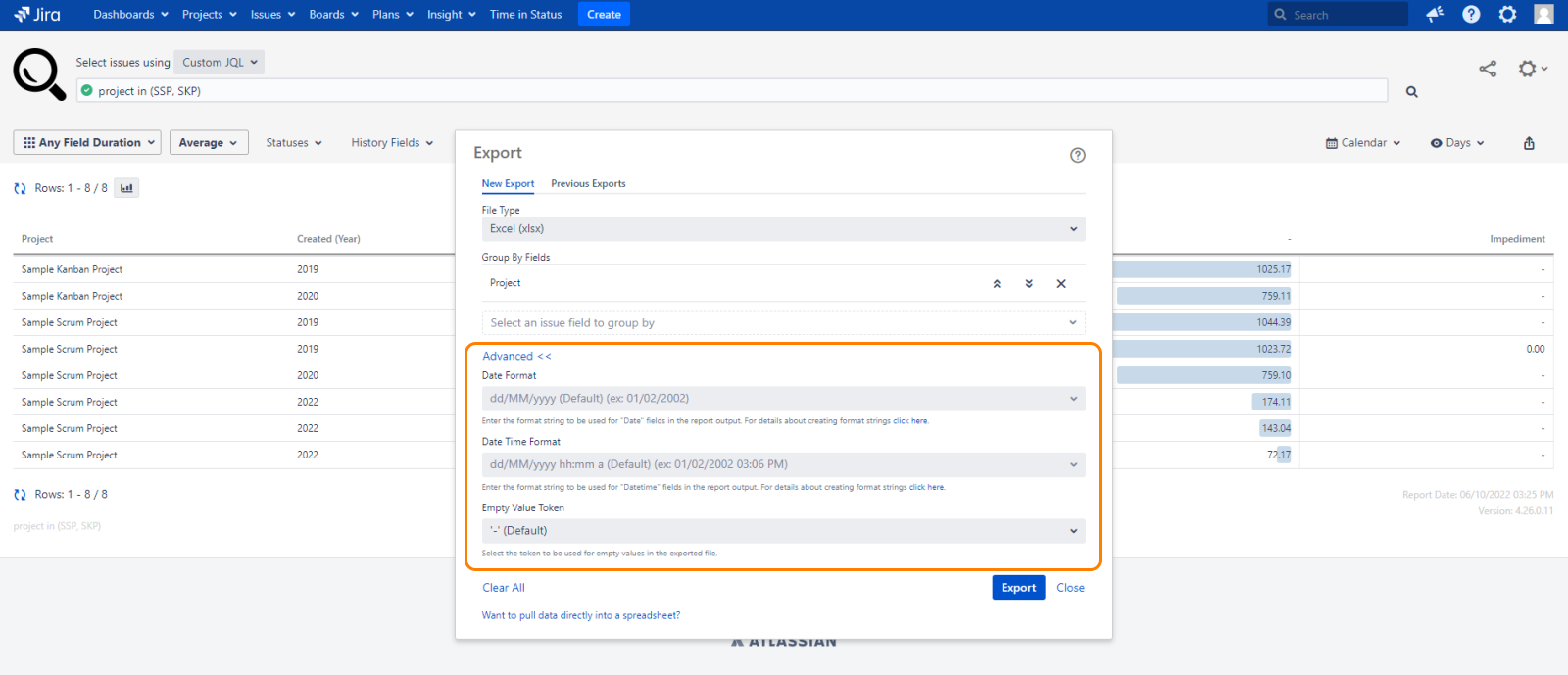This screenshot has width=1568, height=675.
Task: Open the File Type Excel dropdown
Action: tap(782, 229)
